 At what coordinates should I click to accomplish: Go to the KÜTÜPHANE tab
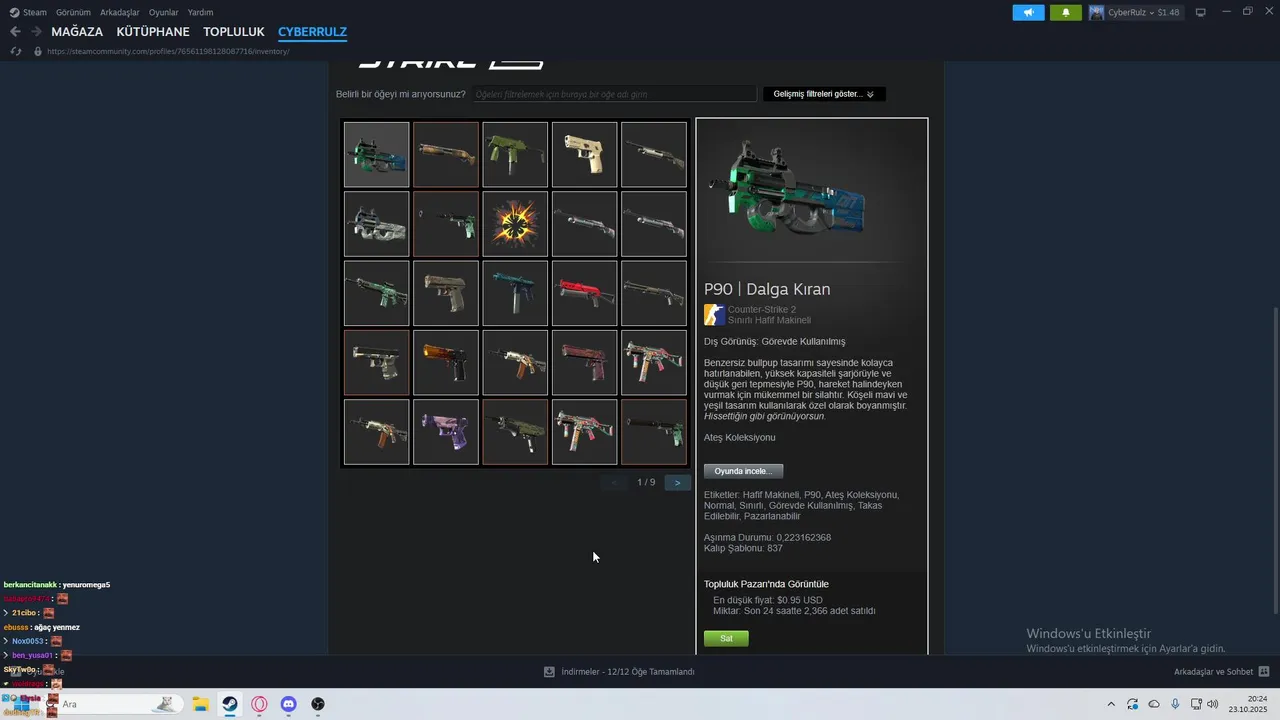tap(153, 32)
